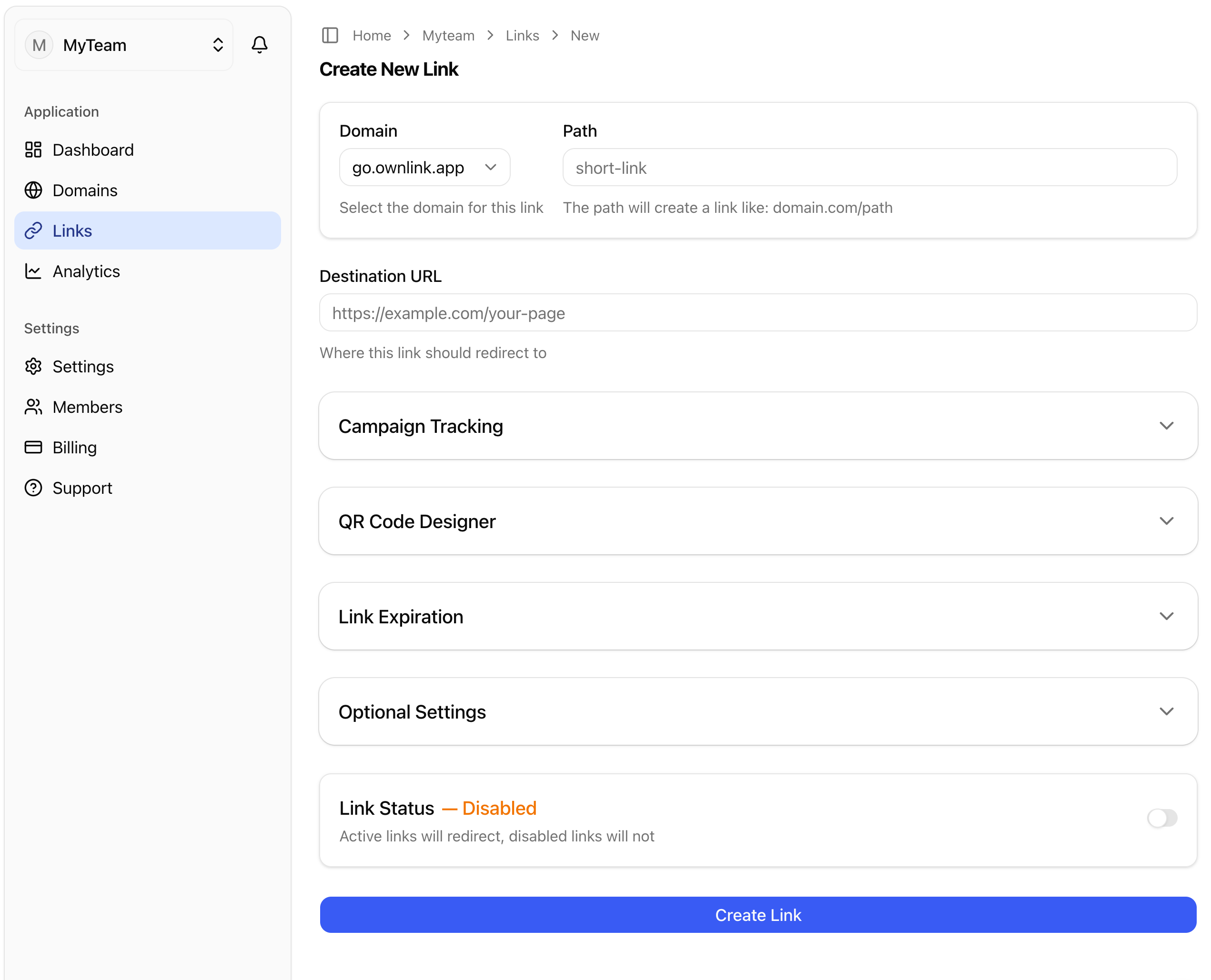This screenshot has height=980, width=1211.
Task: Click the Dashboard grid icon
Action: click(x=33, y=150)
